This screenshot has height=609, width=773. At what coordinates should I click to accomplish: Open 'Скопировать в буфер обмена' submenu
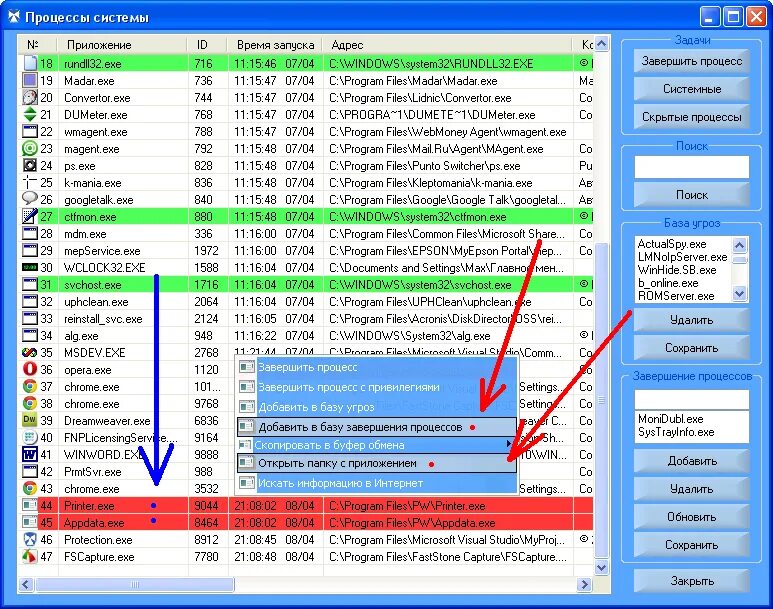coord(376,445)
